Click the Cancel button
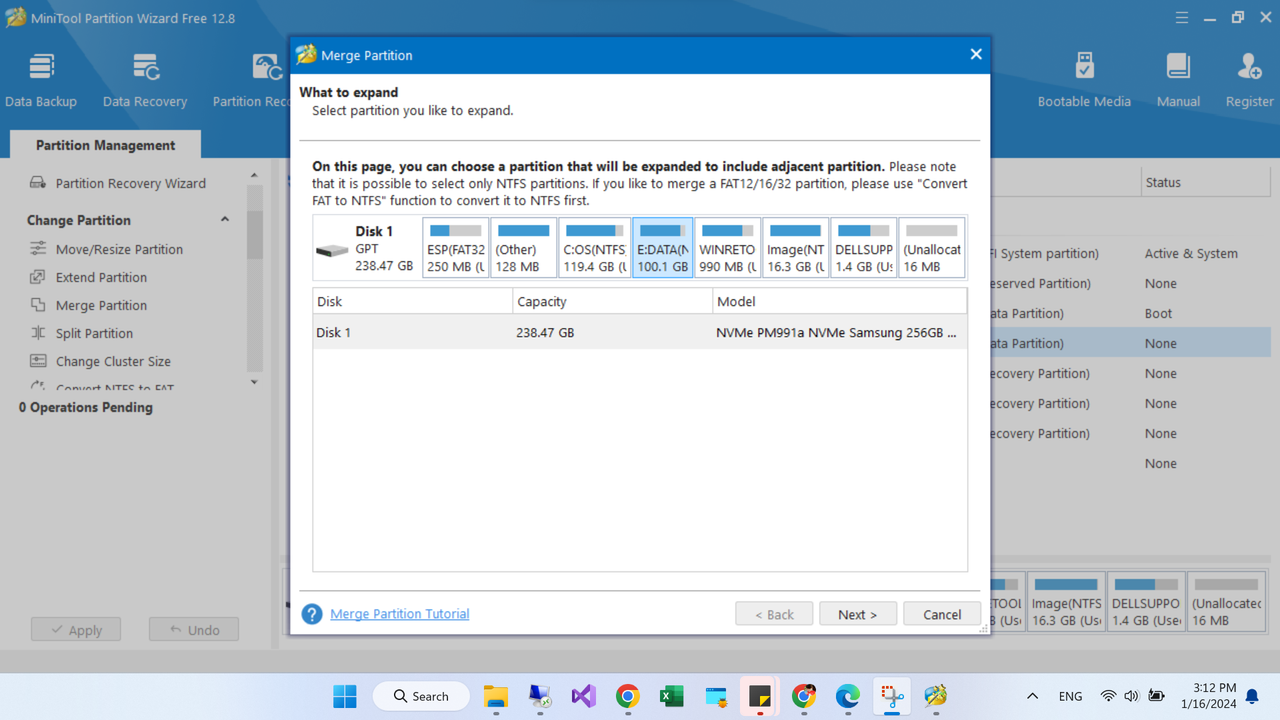 [942, 614]
